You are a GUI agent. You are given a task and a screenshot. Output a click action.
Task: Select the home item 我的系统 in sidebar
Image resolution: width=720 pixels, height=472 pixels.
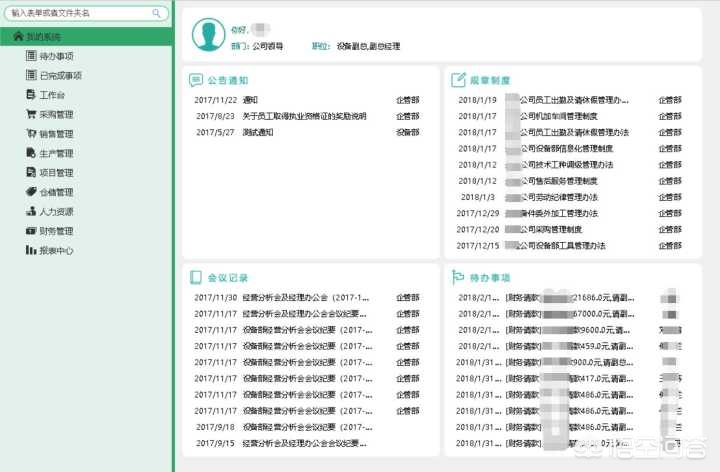(86, 36)
